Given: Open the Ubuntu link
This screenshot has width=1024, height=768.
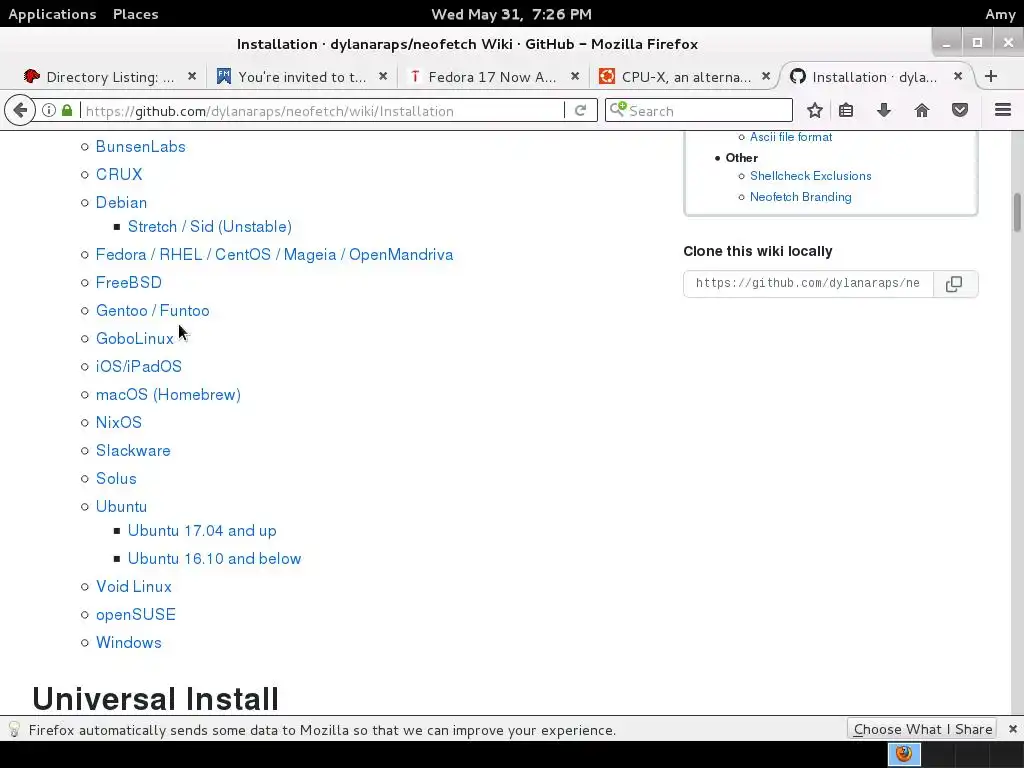Looking at the screenshot, I should tap(121, 507).
